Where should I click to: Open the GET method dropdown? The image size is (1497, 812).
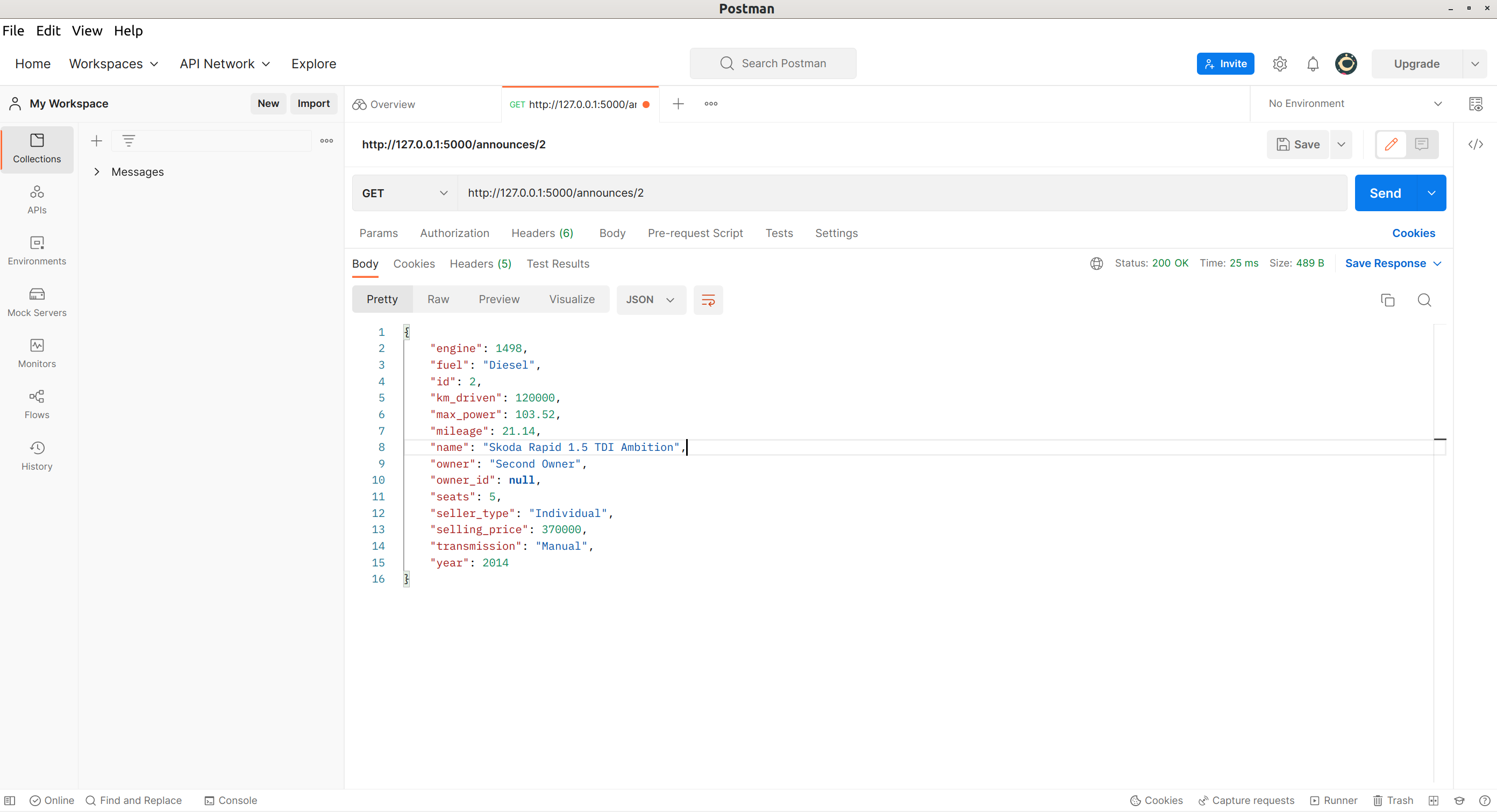click(404, 193)
